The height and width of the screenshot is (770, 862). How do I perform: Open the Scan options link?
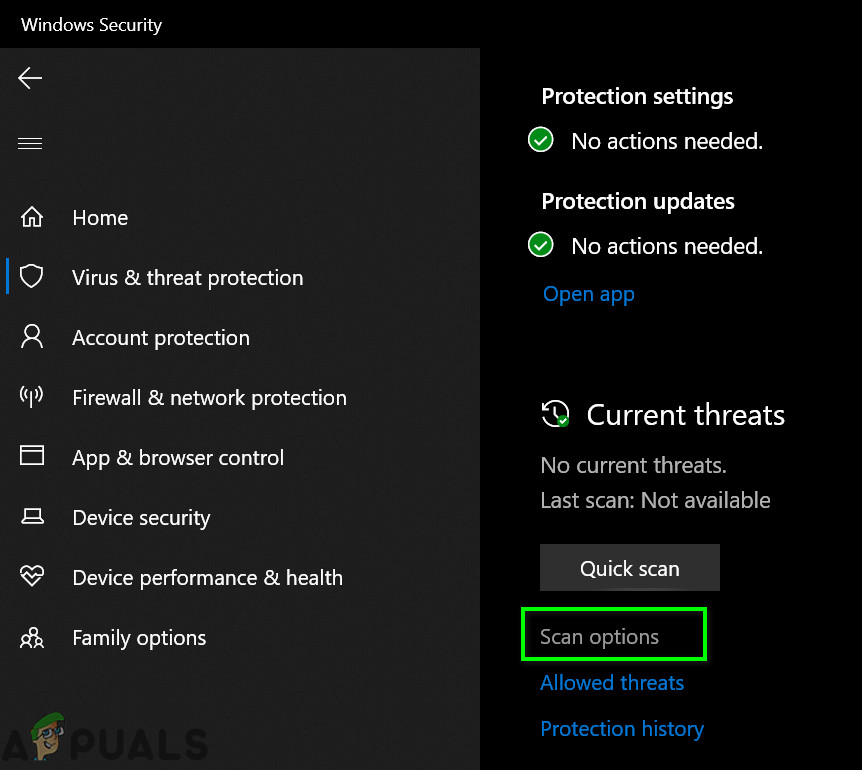599,637
